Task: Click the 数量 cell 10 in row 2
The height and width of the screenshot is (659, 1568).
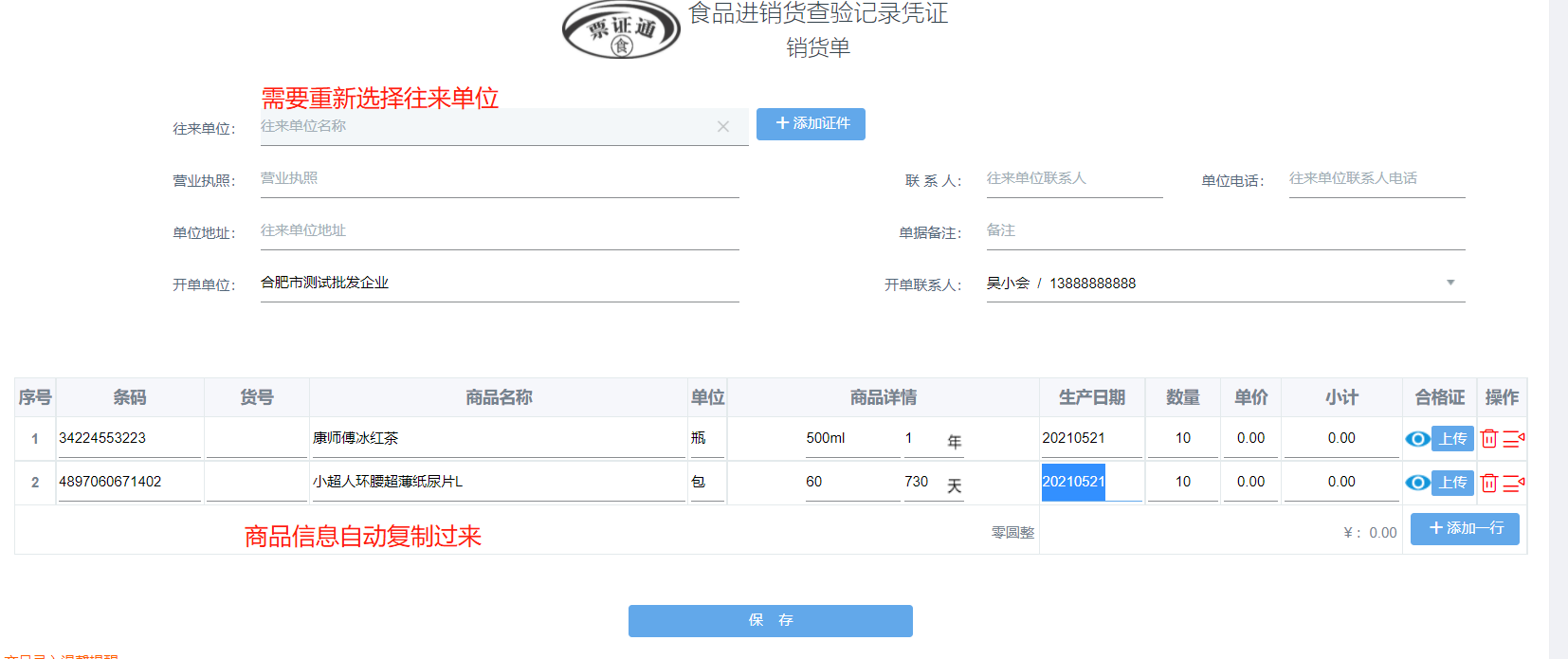Action: point(1182,482)
